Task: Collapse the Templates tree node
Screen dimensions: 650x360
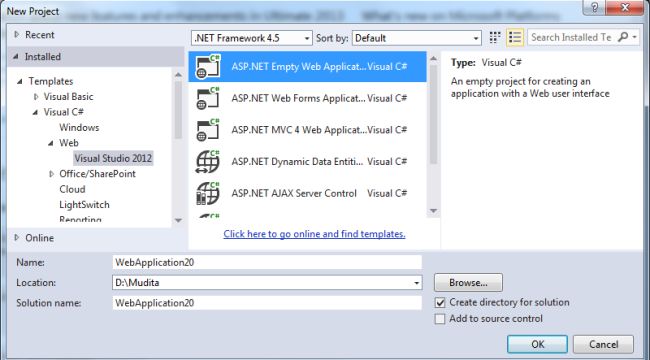Action: coord(19,81)
